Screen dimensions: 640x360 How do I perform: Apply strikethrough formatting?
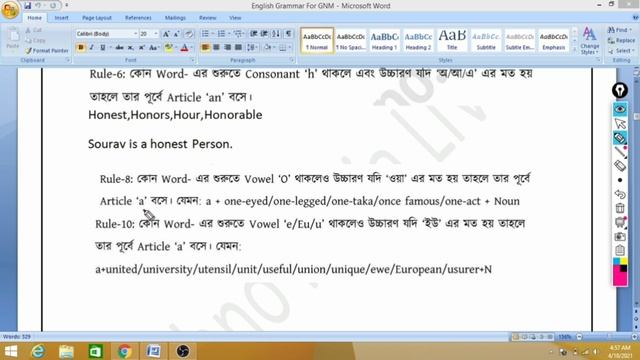[x=119, y=48]
